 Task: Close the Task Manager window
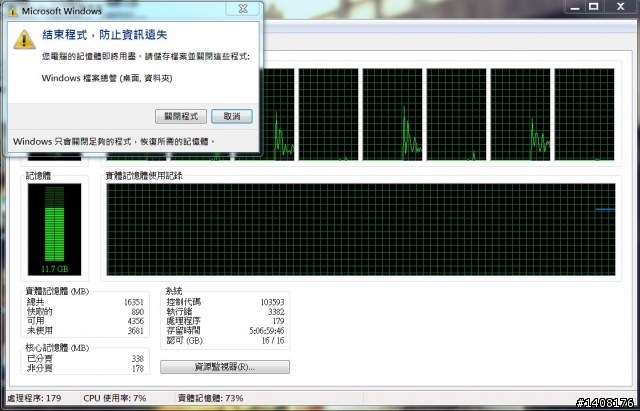tap(620, 7)
